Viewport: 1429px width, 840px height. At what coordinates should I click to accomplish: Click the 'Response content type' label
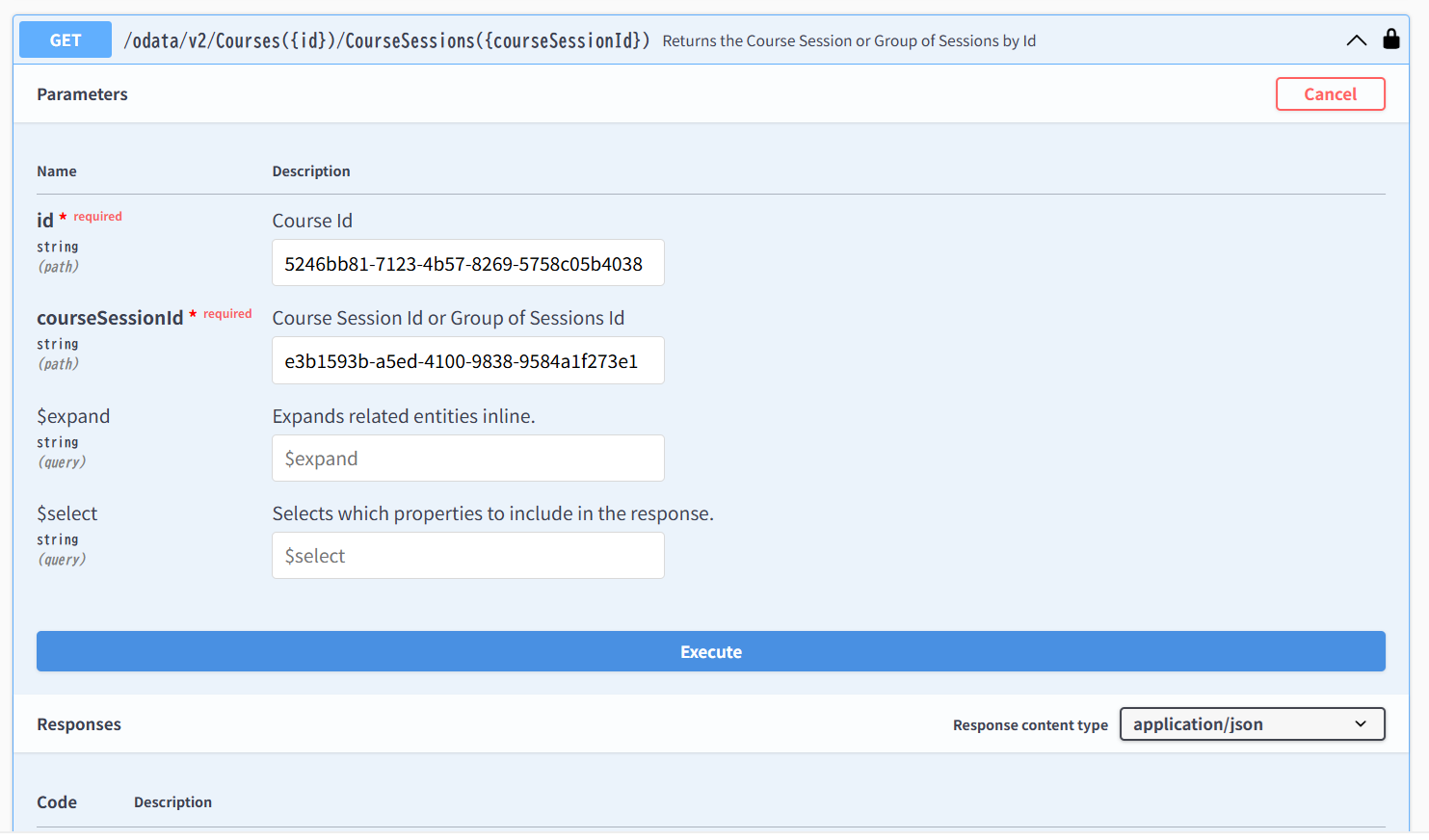[x=1030, y=725]
